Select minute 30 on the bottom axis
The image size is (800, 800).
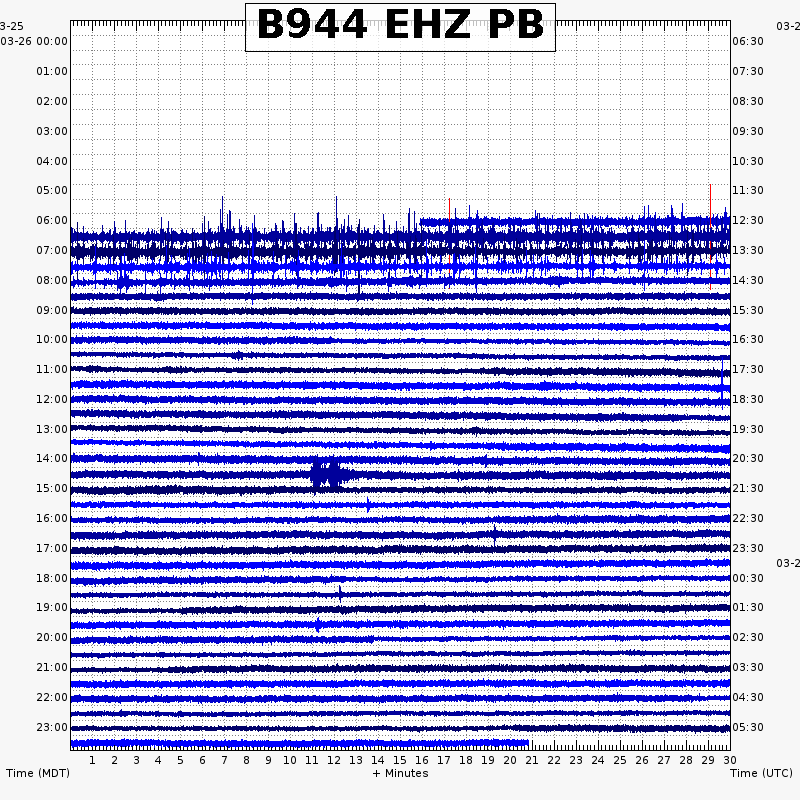pos(730,760)
